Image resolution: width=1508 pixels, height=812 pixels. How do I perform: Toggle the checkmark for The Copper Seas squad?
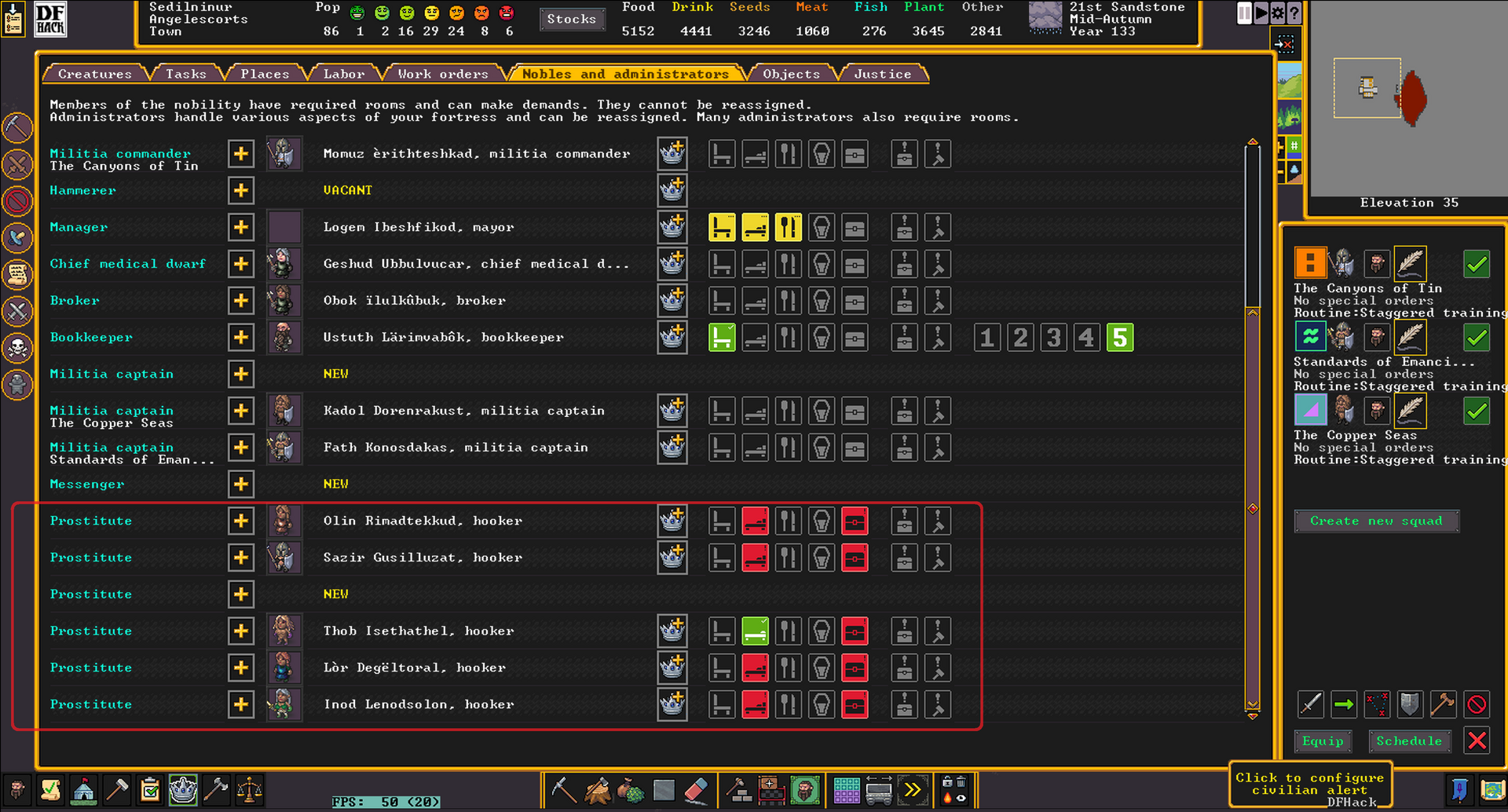[x=1477, y=411]
